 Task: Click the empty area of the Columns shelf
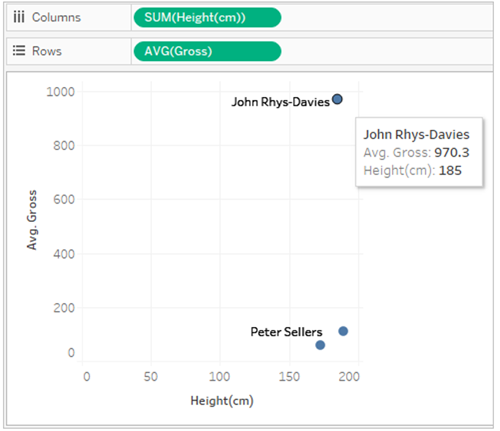[x=387, y=17]
